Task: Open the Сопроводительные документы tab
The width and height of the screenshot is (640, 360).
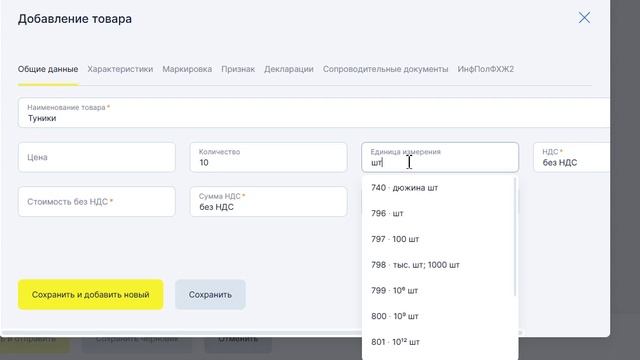Action: click(385, 69)
